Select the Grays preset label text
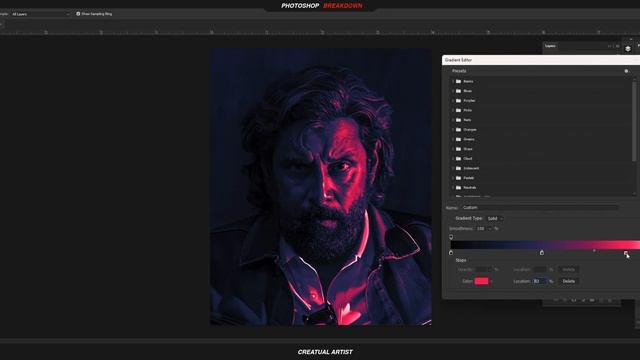 click(468, 149)
